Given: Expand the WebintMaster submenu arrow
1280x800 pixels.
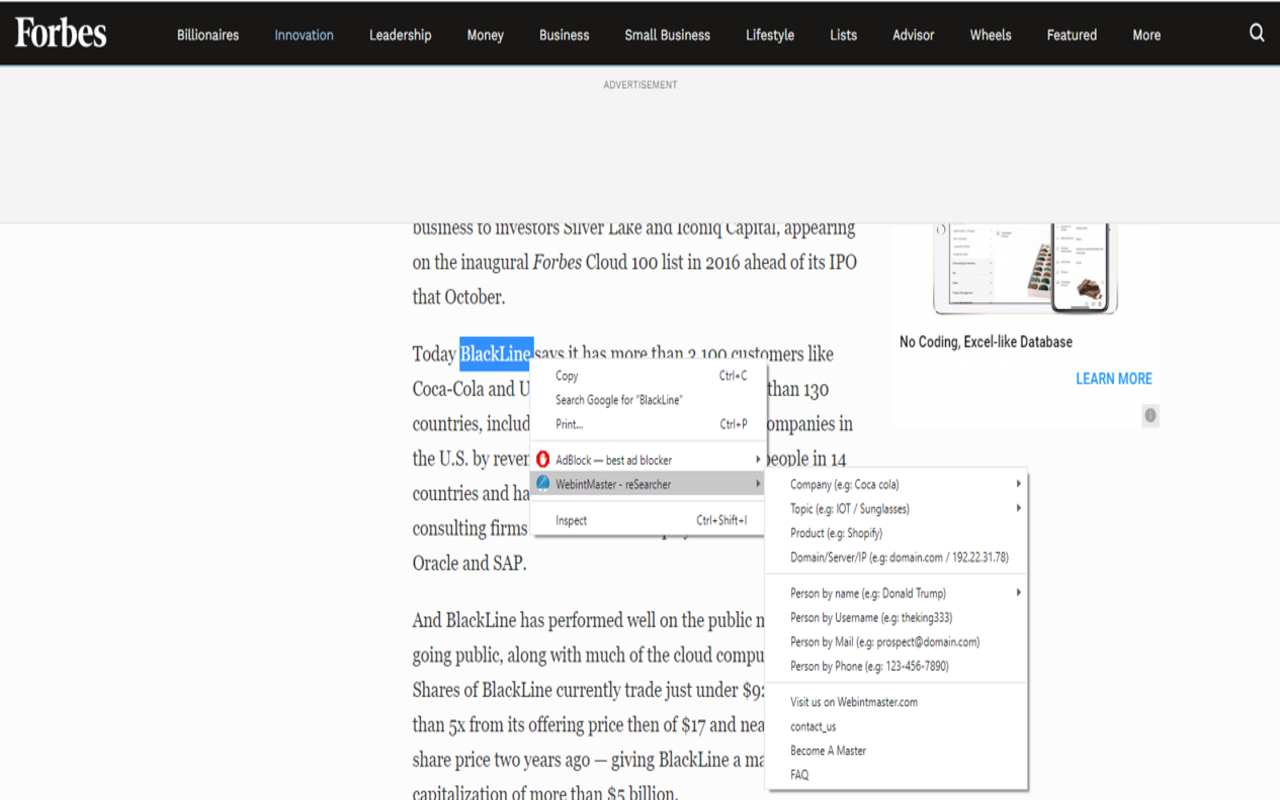Looking at the screenshot, I should pyautogui.click(x=758, y=484).
